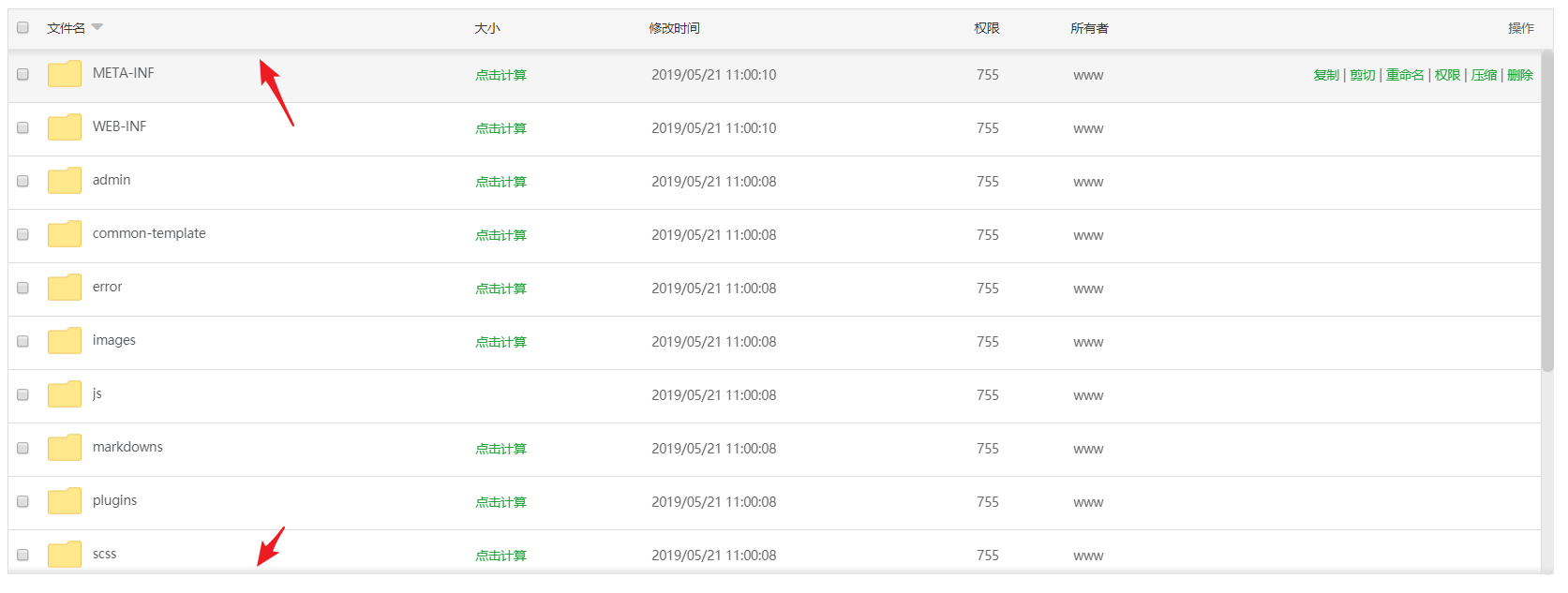Click 复制 for the META-INF row
This screenshot has width=1568, height=593.
click(1325, 75)
